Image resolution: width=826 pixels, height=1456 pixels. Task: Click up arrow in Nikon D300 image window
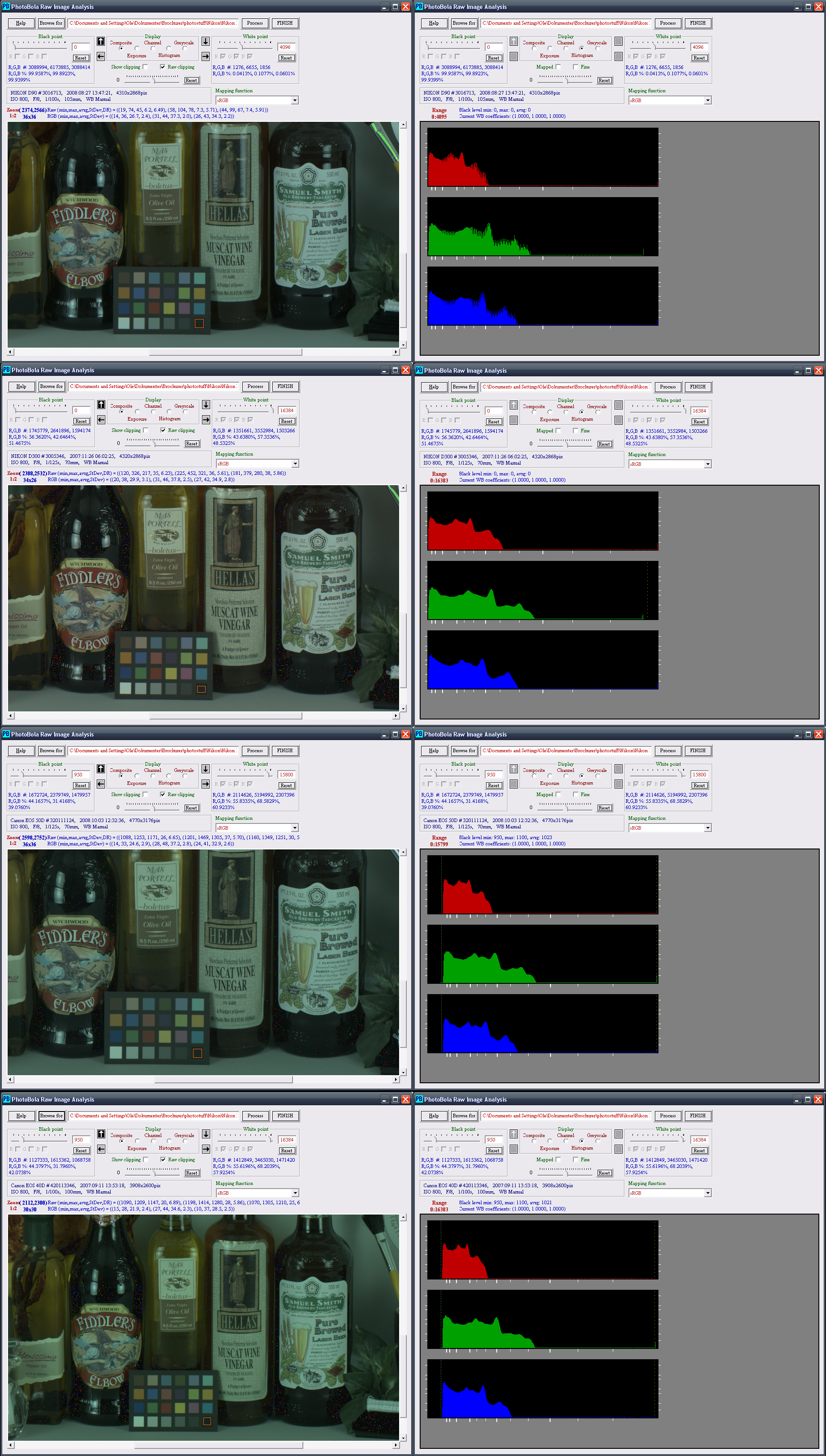coord(101,405)
